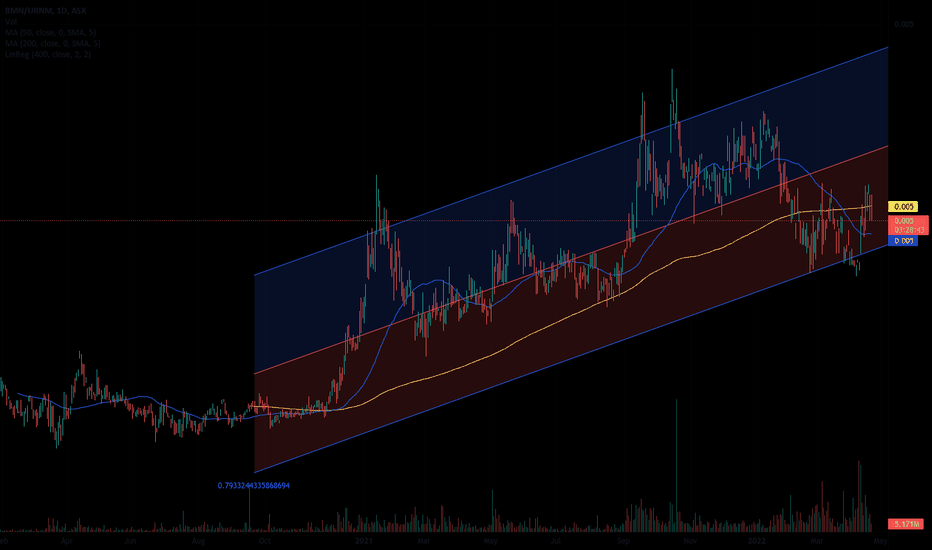Click the BMN/URNM, 1D, ASX symbol legend
Image resolution: width=932 pixels, height=550 pixels.
(x=45, y=11)
